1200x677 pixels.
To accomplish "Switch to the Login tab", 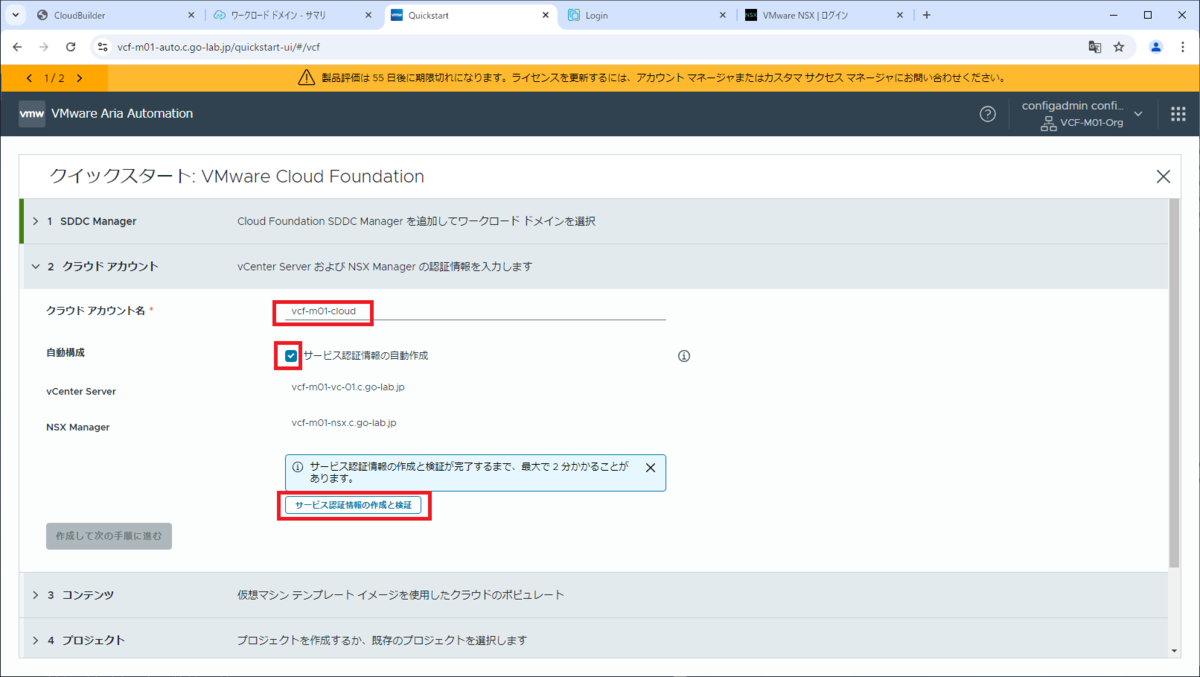I will pyautogui.click(x=647, y=15).
